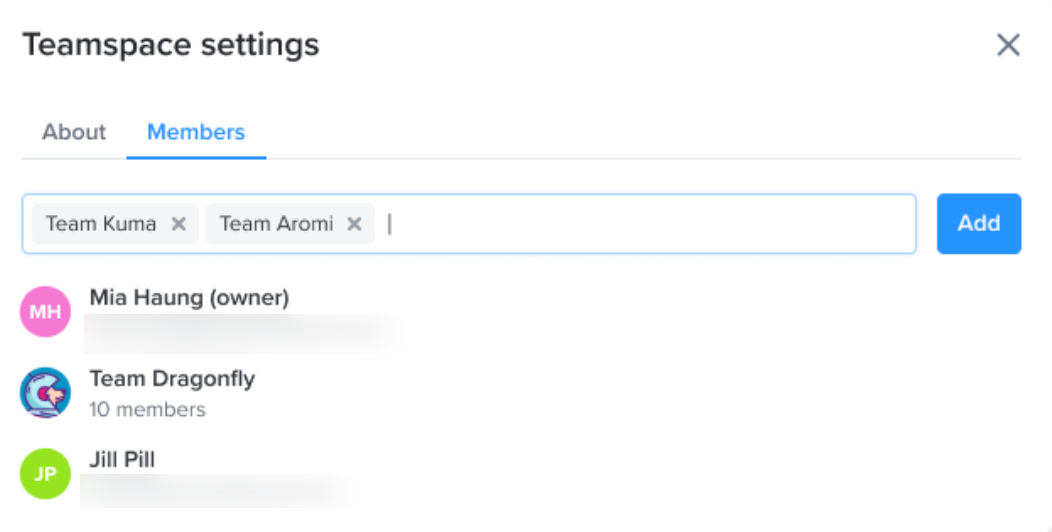Select the Jill Pill name

pos(122,460)
